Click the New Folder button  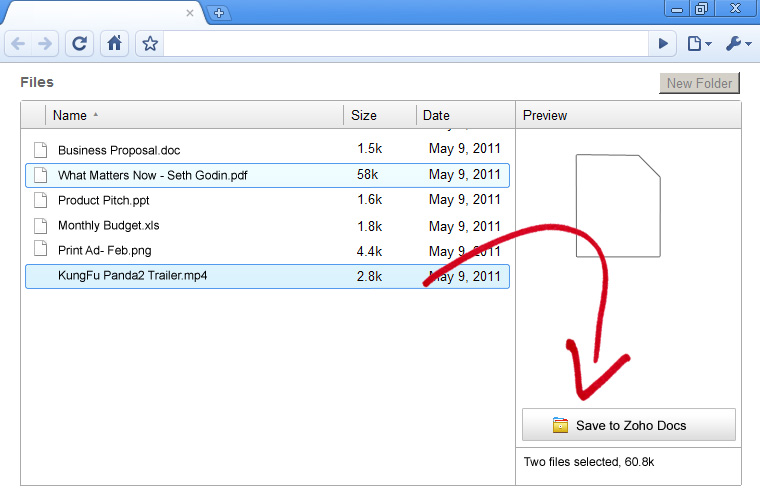699,83
